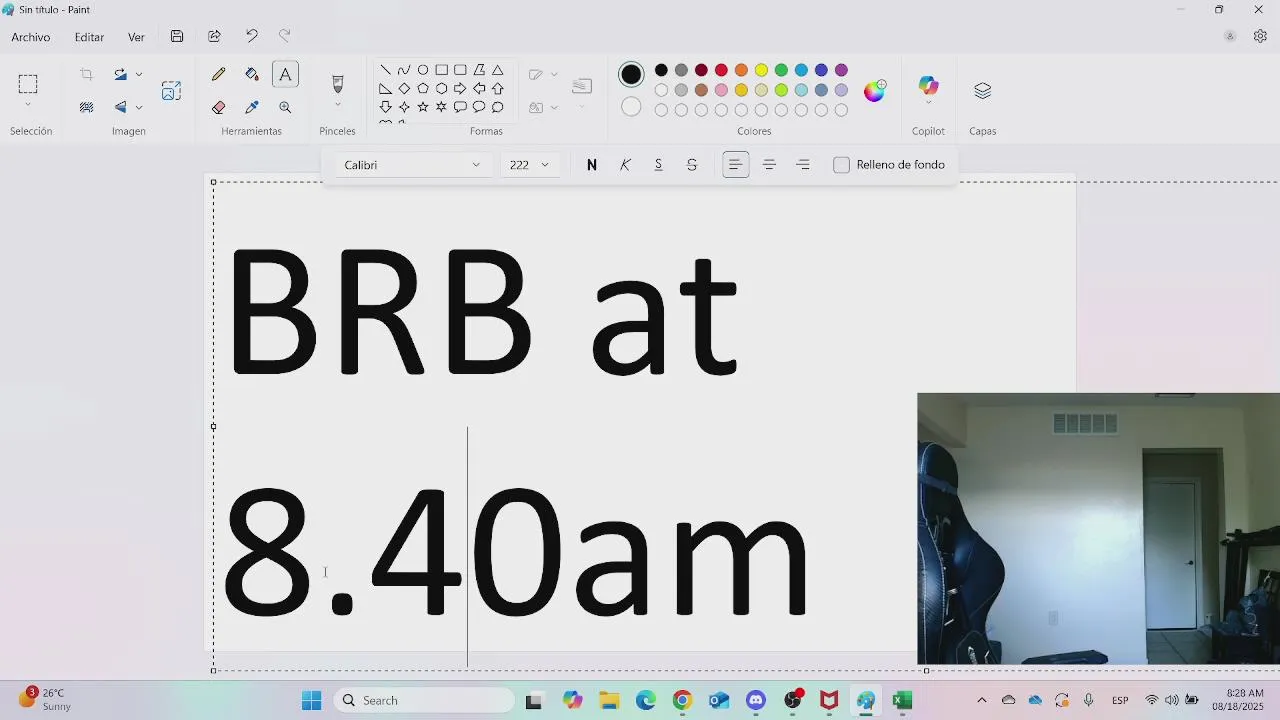Viewport: 1280px width, 720px height.
Task: Set text alignment to center
Action: (769, 165)
